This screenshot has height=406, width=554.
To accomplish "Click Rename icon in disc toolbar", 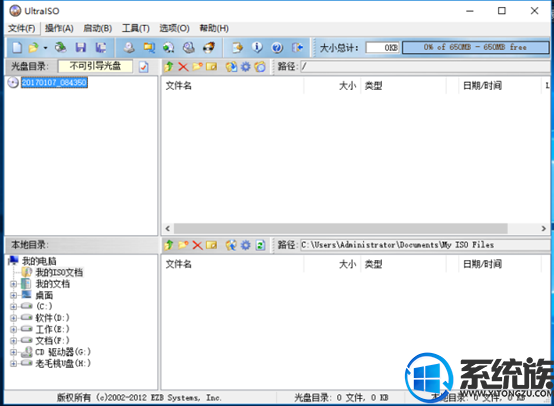I will [x=211, y=66].
